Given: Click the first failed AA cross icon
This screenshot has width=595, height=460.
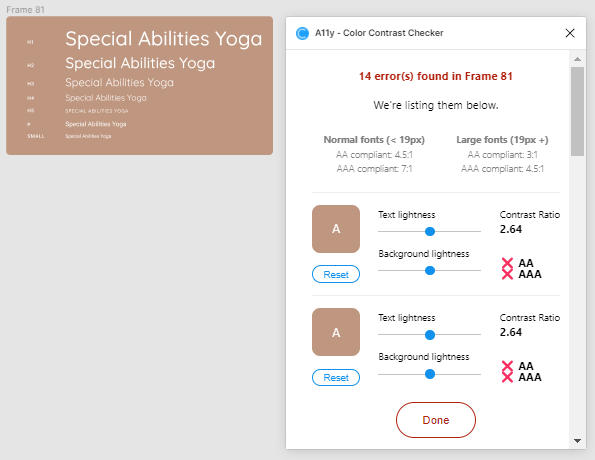Looking at the screenshot, I should [x=507, y=263].
